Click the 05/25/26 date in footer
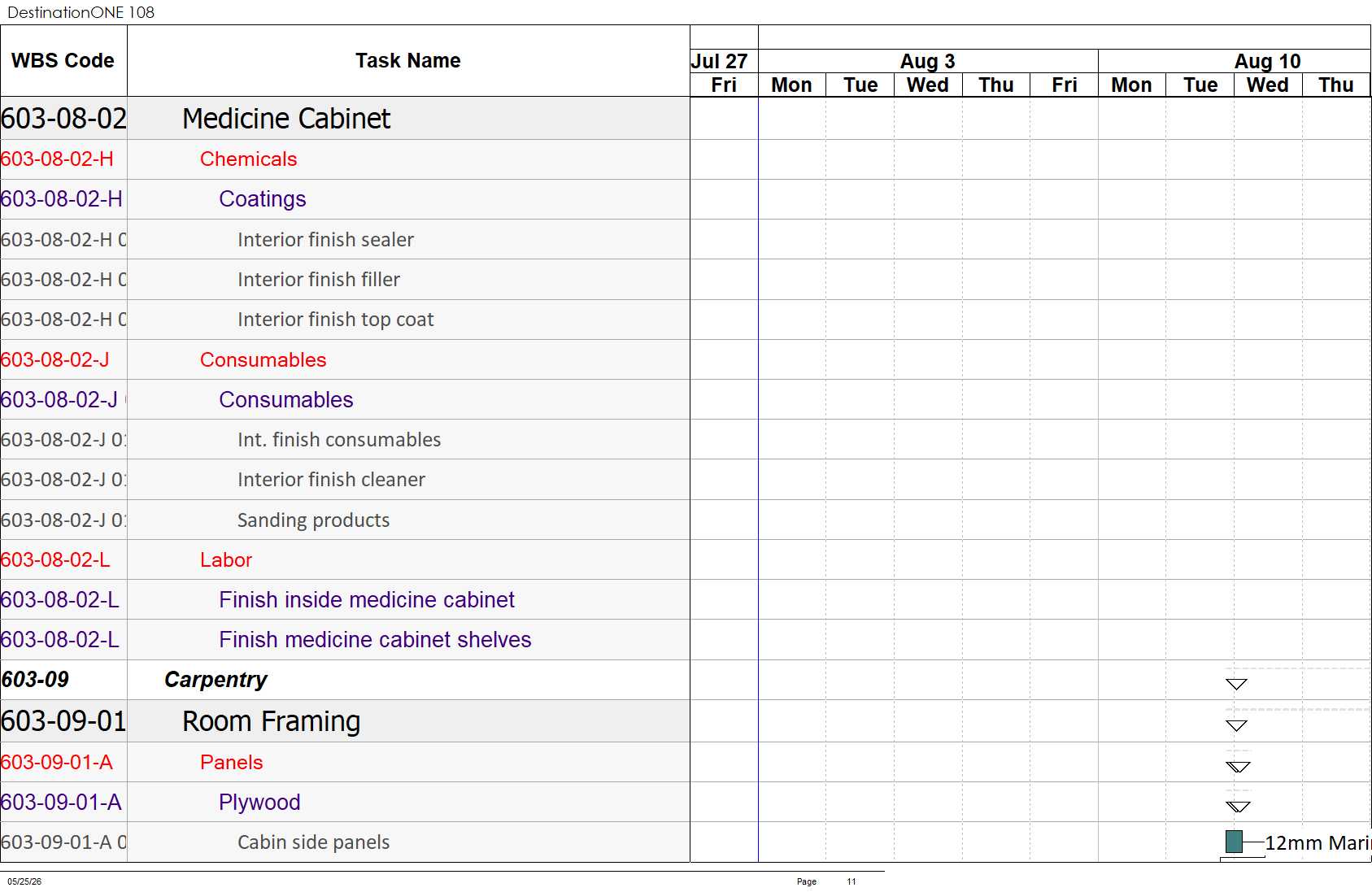The image size is (1372, 892). (x=24, y=881)
